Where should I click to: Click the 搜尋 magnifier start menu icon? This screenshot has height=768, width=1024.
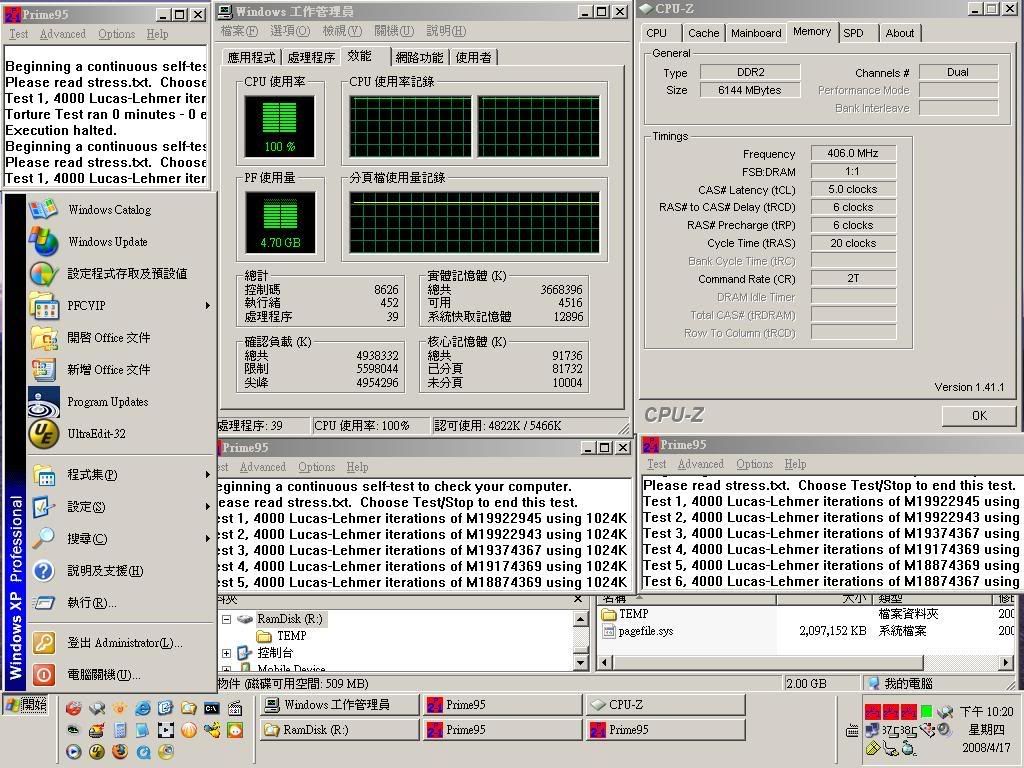point(43,539)
